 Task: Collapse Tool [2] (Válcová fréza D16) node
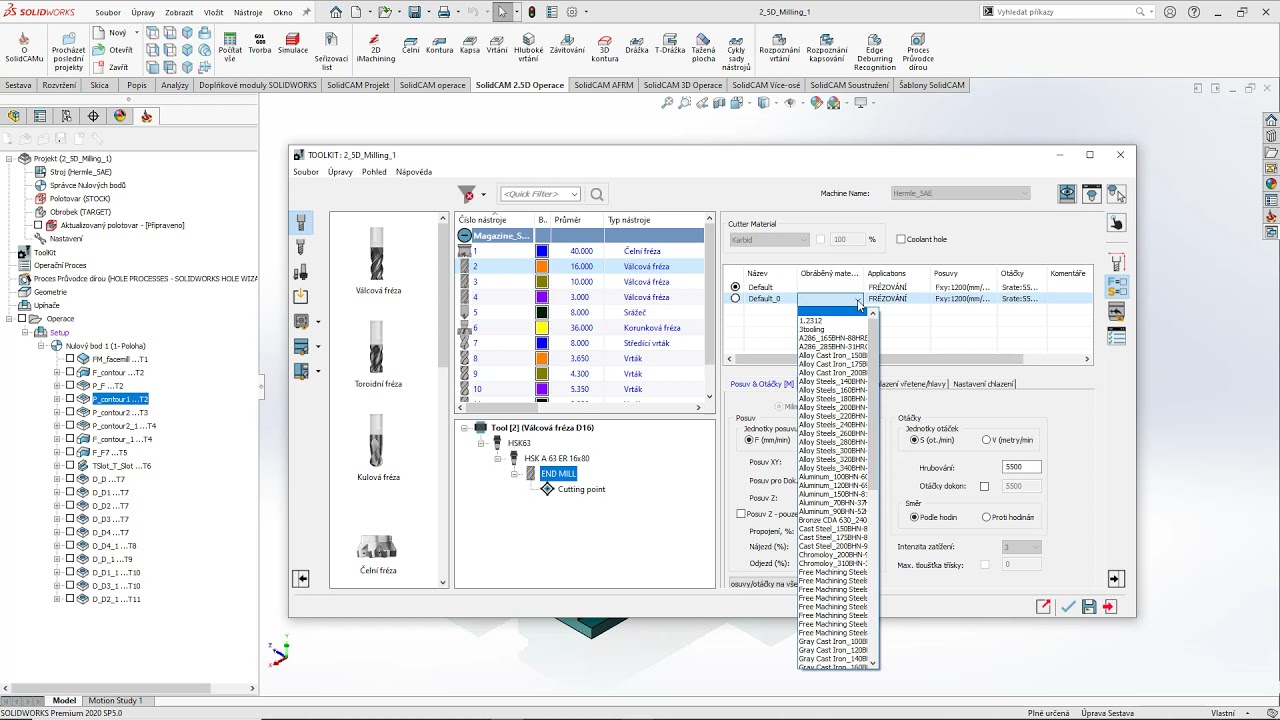point(465,428)
